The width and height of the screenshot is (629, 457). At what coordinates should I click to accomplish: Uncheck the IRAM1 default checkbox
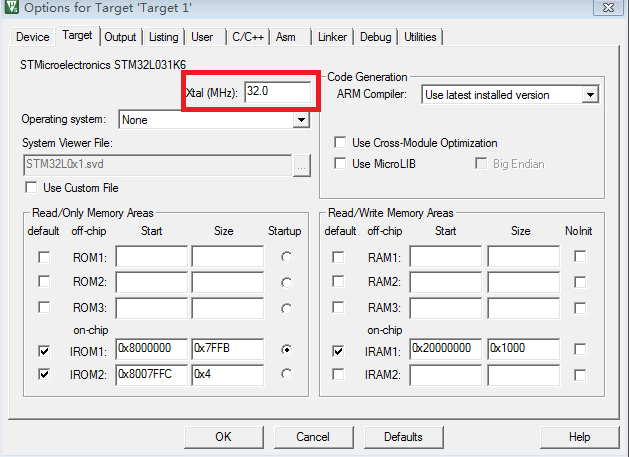pyautogui.click(x=338, y=351)
